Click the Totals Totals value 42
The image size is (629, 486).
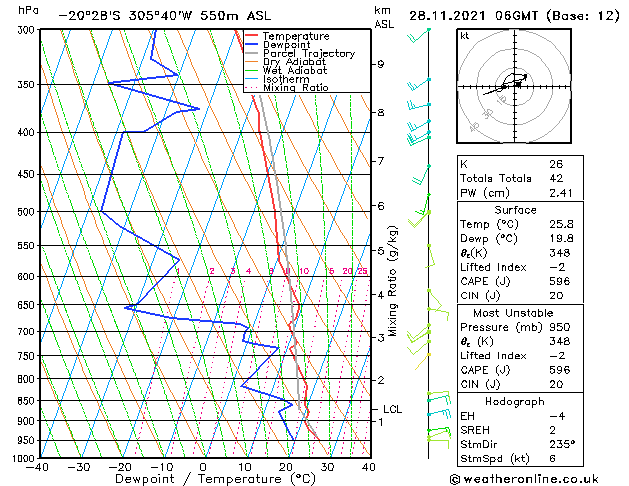[556, 178]
